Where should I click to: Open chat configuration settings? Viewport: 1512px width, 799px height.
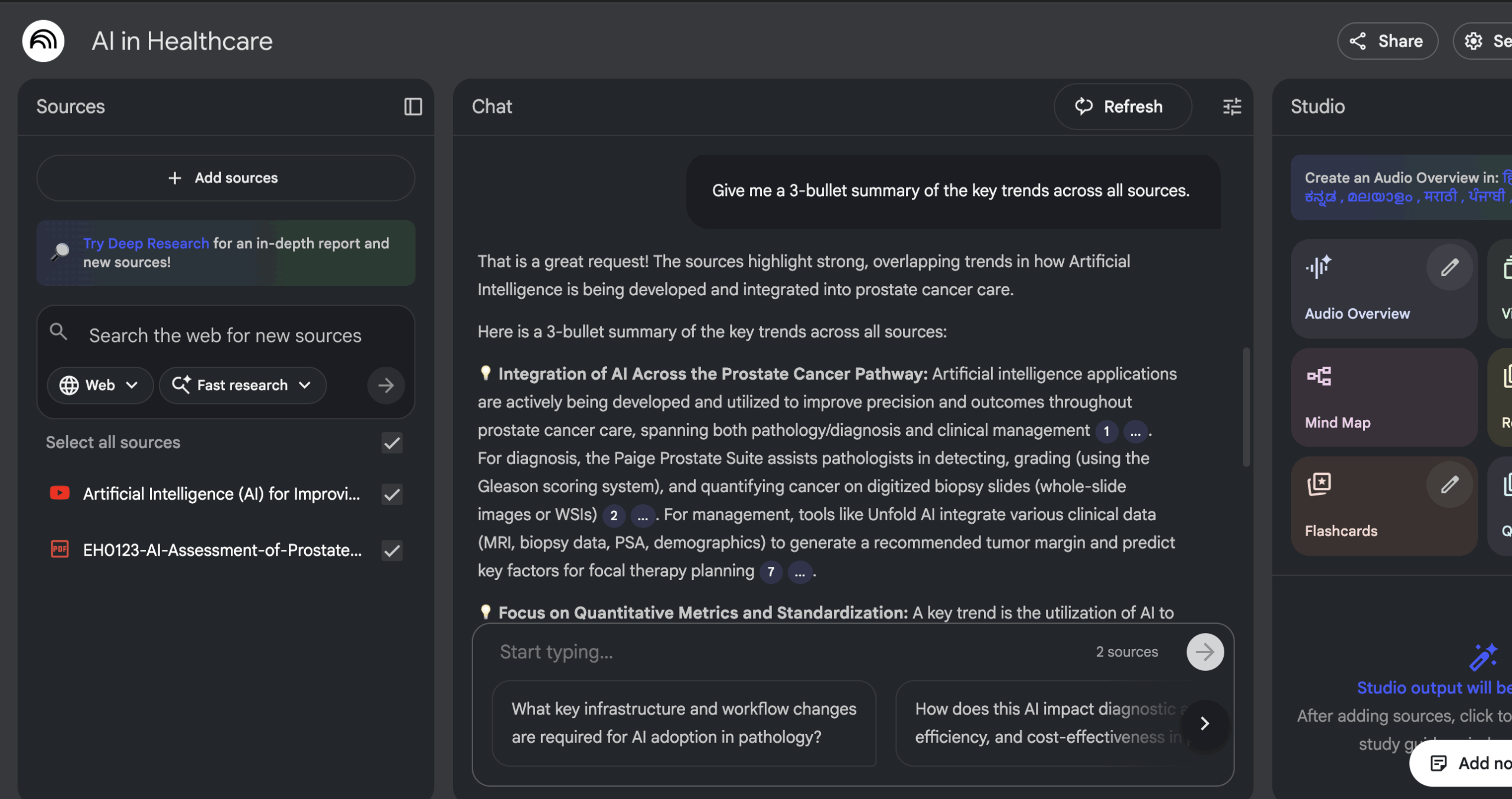pyautogui.click(x=1233, y=106)
